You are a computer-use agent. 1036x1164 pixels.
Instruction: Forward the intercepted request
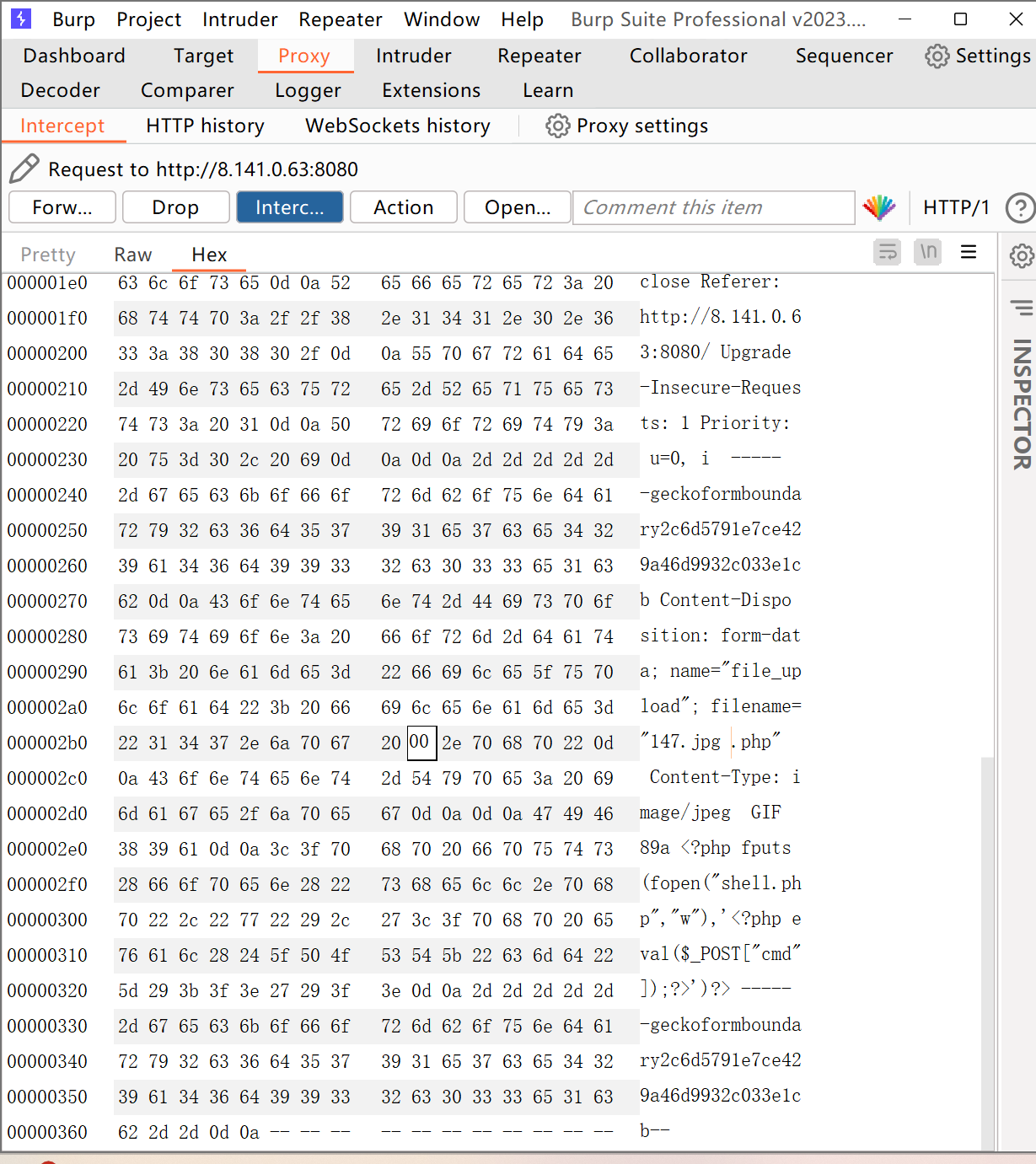coord(62,207)
